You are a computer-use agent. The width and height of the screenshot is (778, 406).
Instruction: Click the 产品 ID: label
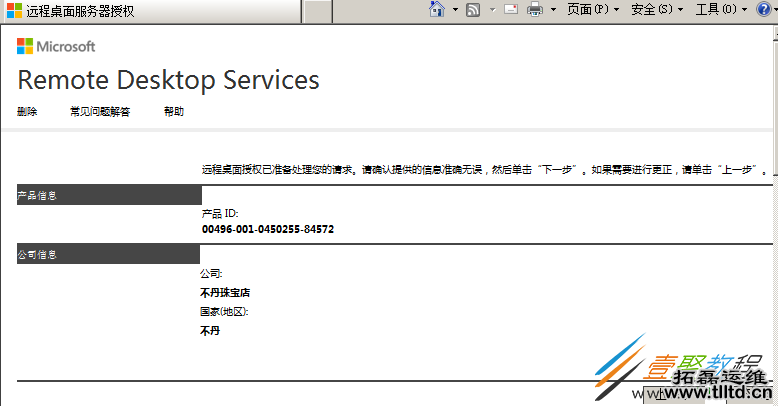tap(220, 213)
